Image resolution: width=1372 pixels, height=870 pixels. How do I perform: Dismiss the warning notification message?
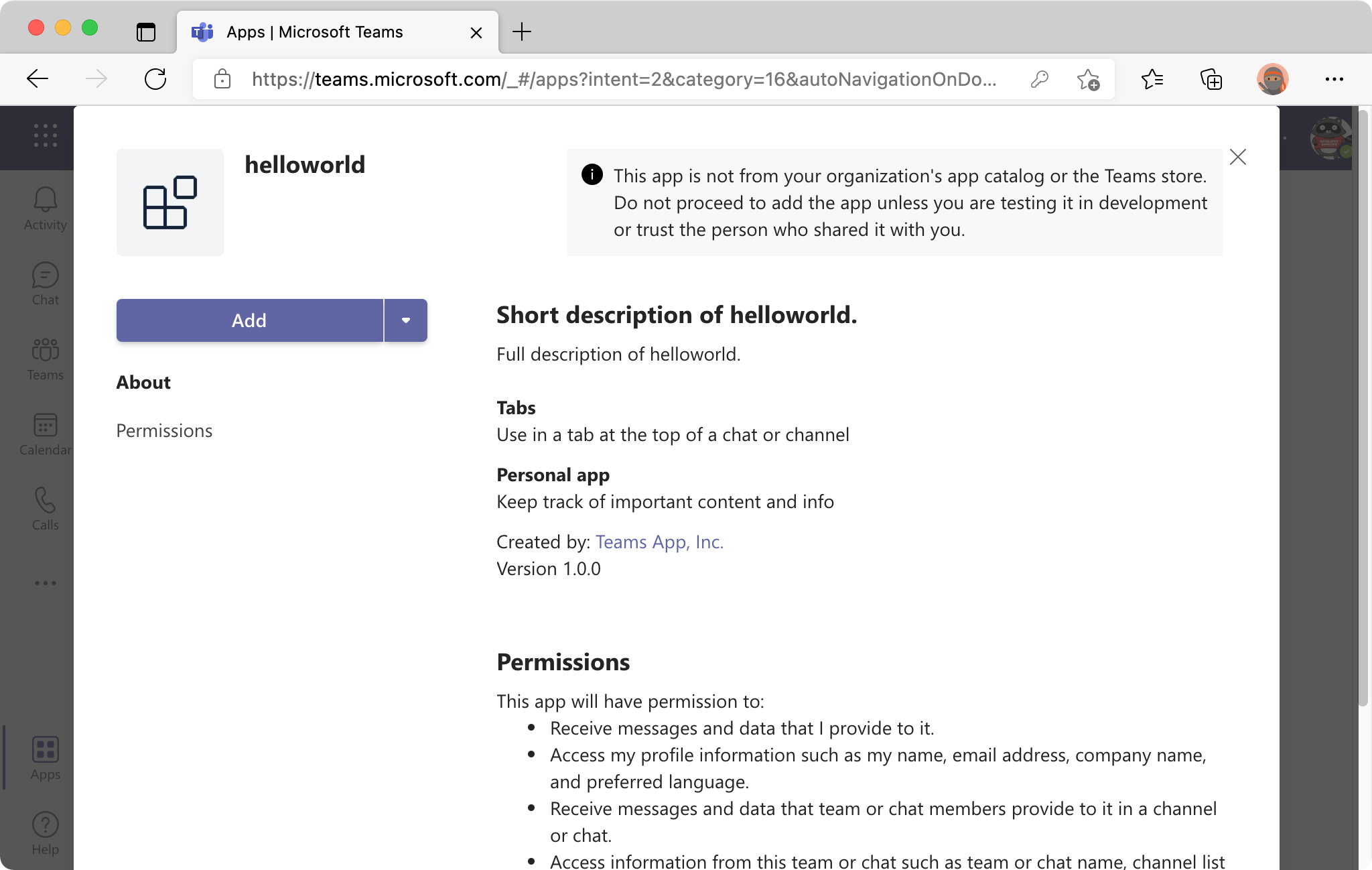pyautogui.click(x=1237, y=157)
